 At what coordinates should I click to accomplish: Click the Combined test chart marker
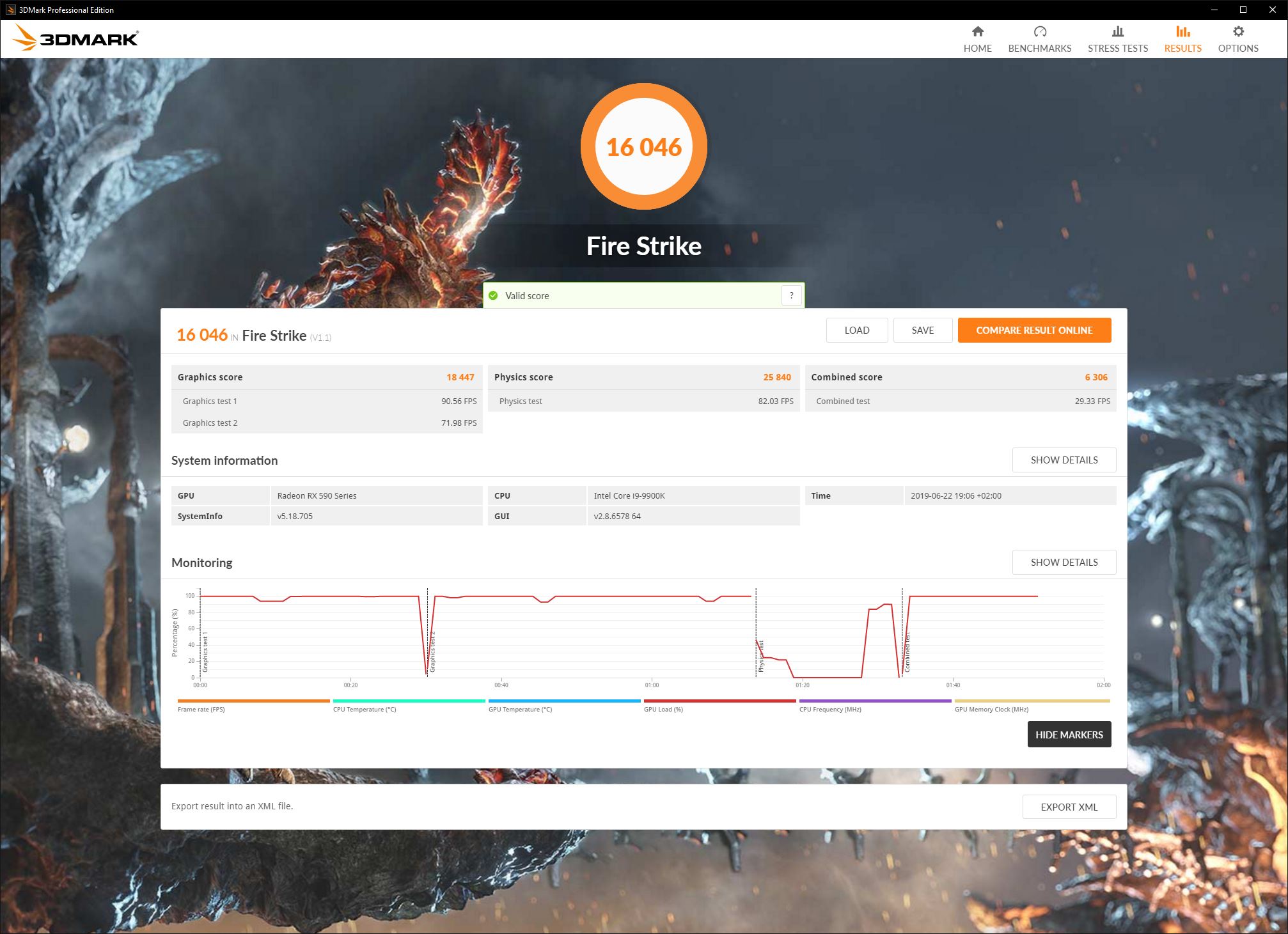(x=907, y=652)
